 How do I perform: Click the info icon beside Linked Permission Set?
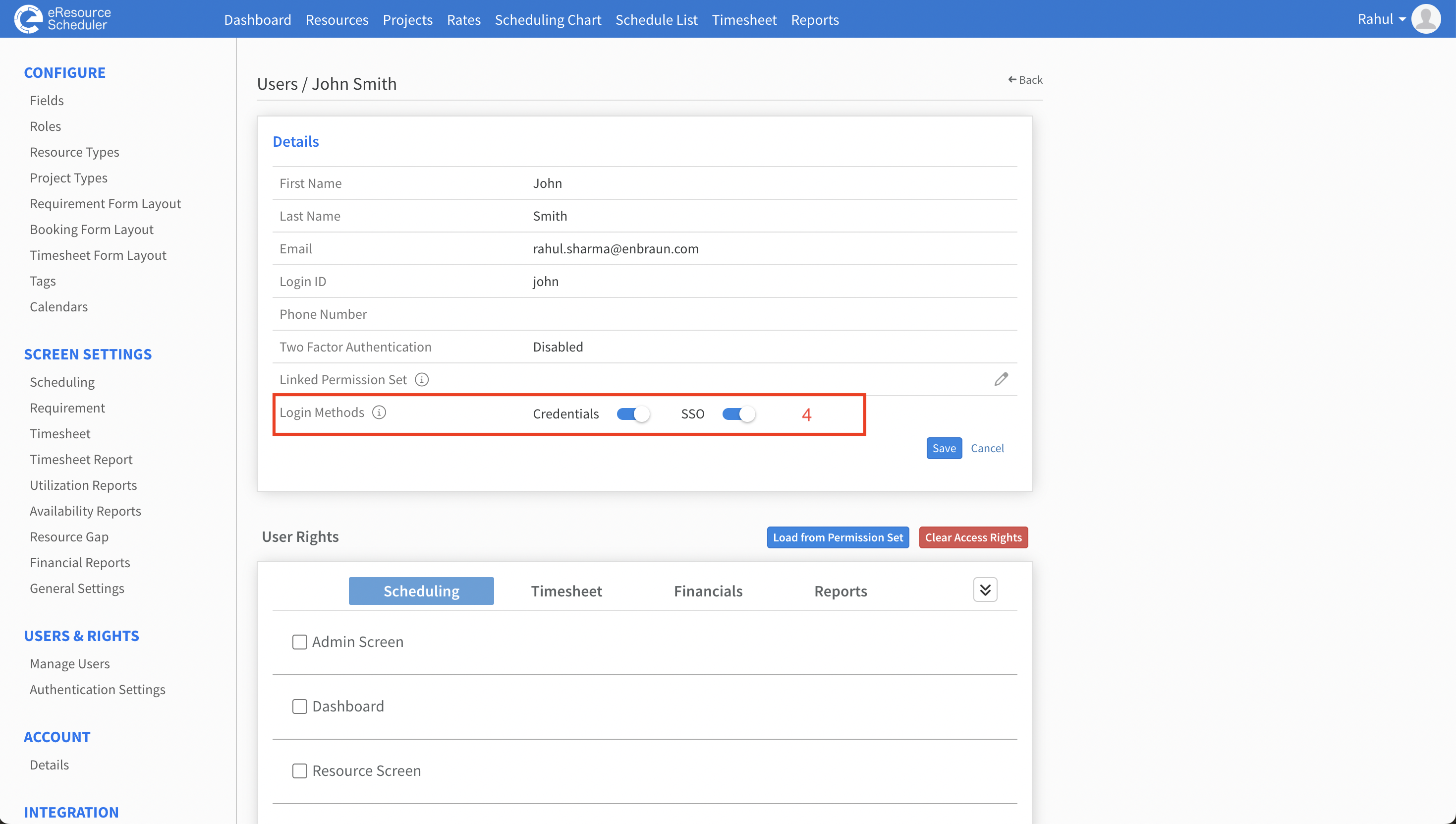pos(422,380)
